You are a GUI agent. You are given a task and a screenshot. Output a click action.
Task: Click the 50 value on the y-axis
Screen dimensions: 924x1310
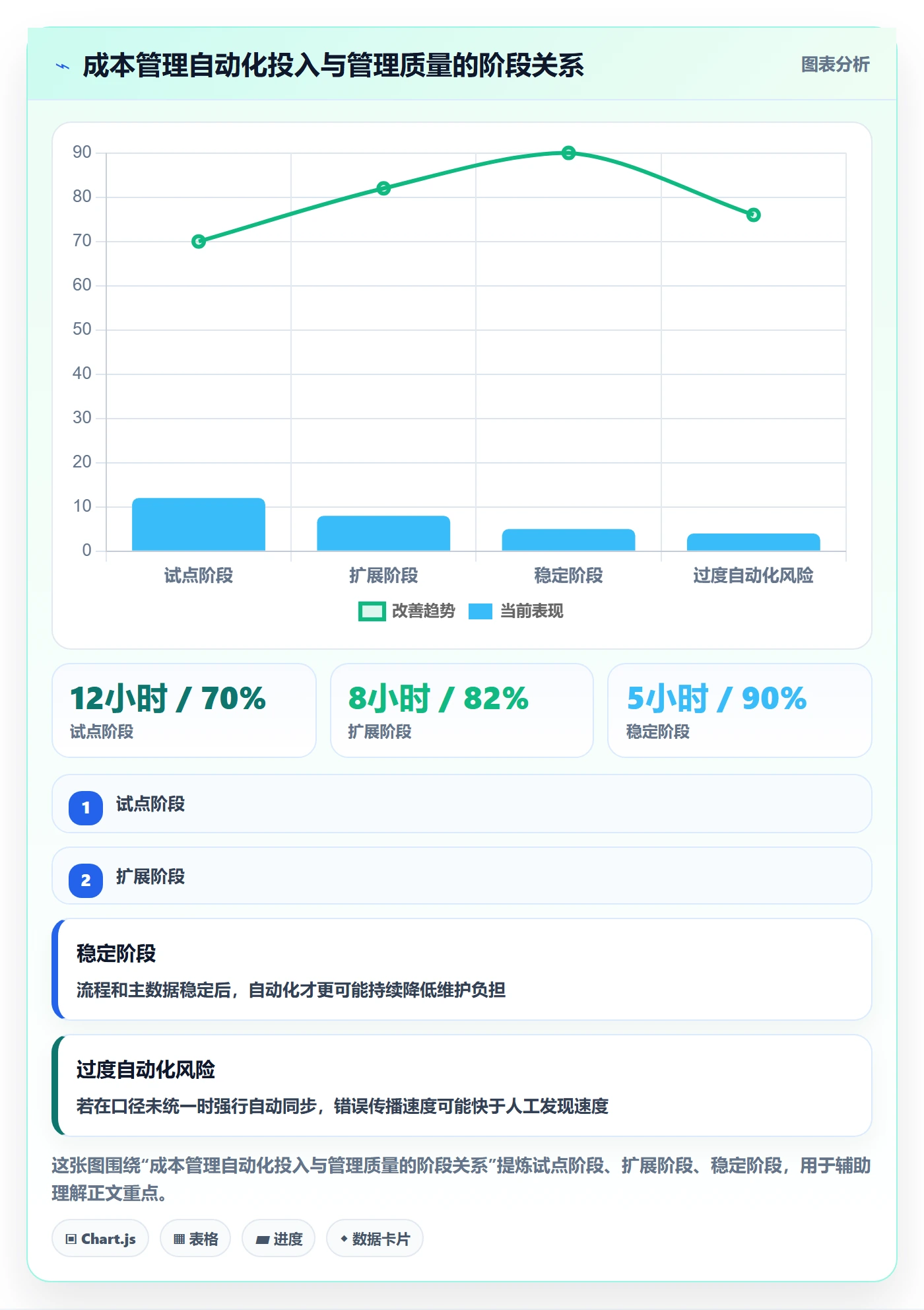[x=82, y=329]
